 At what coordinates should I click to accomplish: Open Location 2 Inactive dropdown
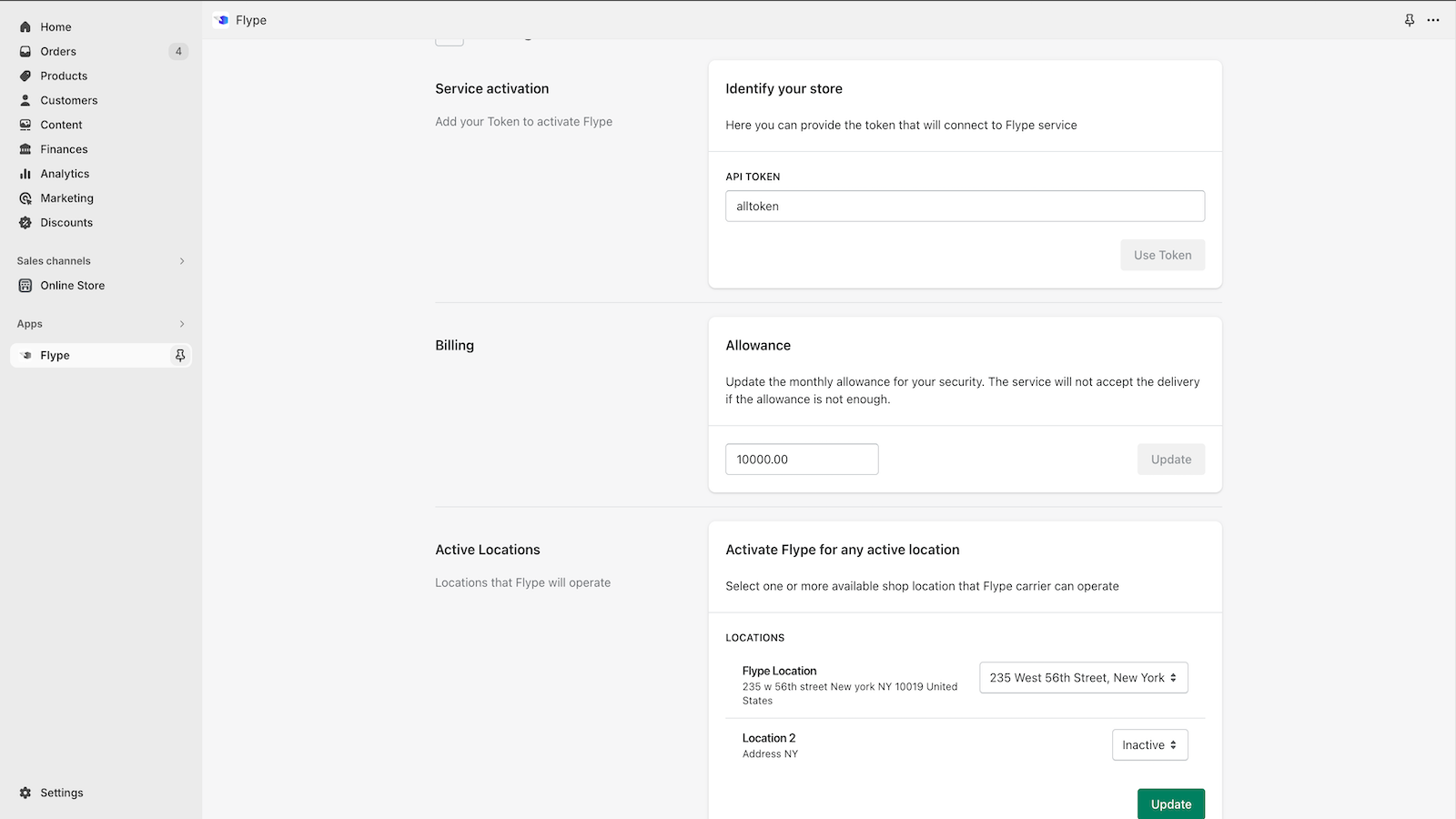(1149, 745)
